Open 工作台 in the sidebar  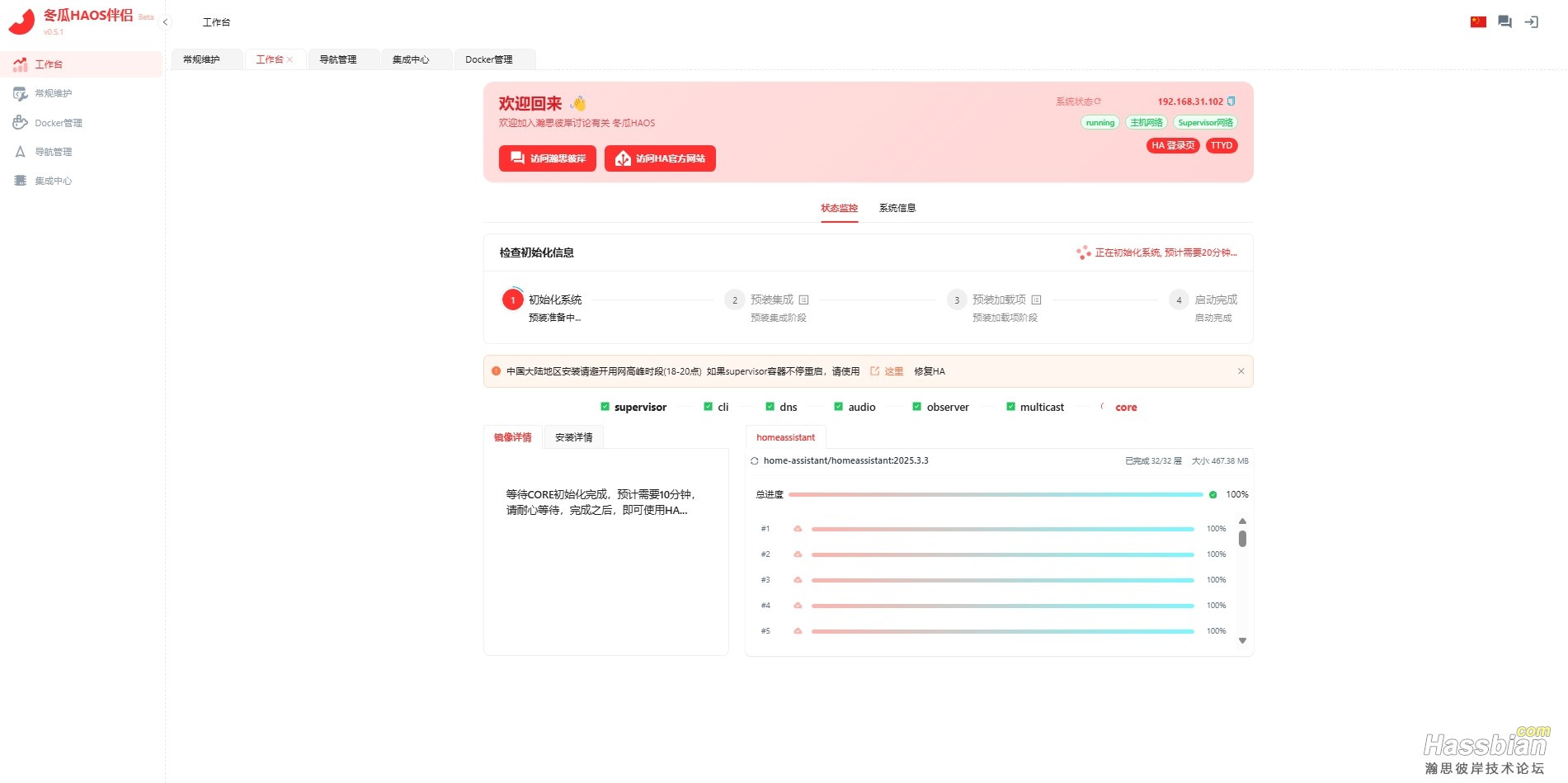[x=82, y=64]
